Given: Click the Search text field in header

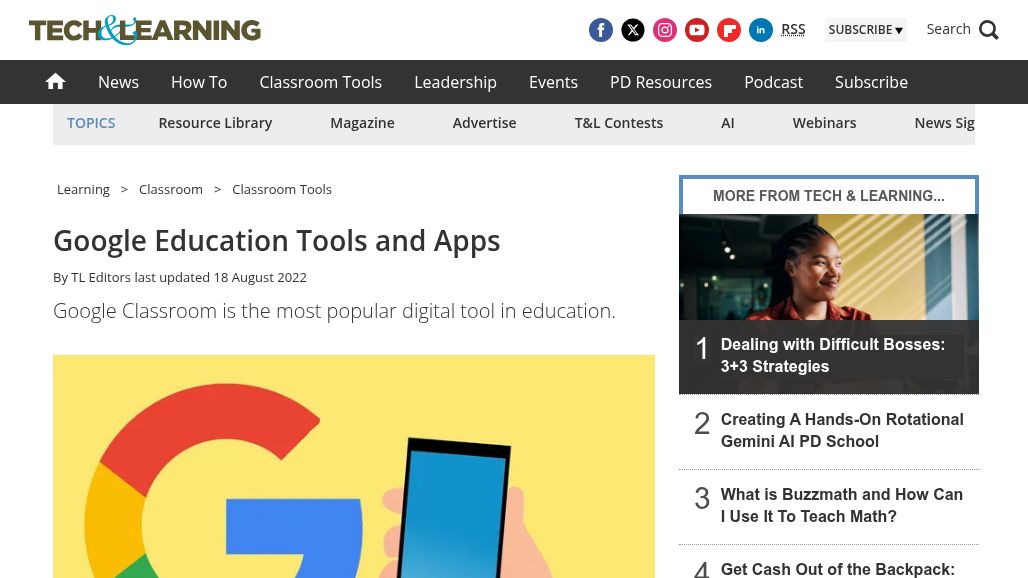Looking at the screenshot, I should click(948, 29).
